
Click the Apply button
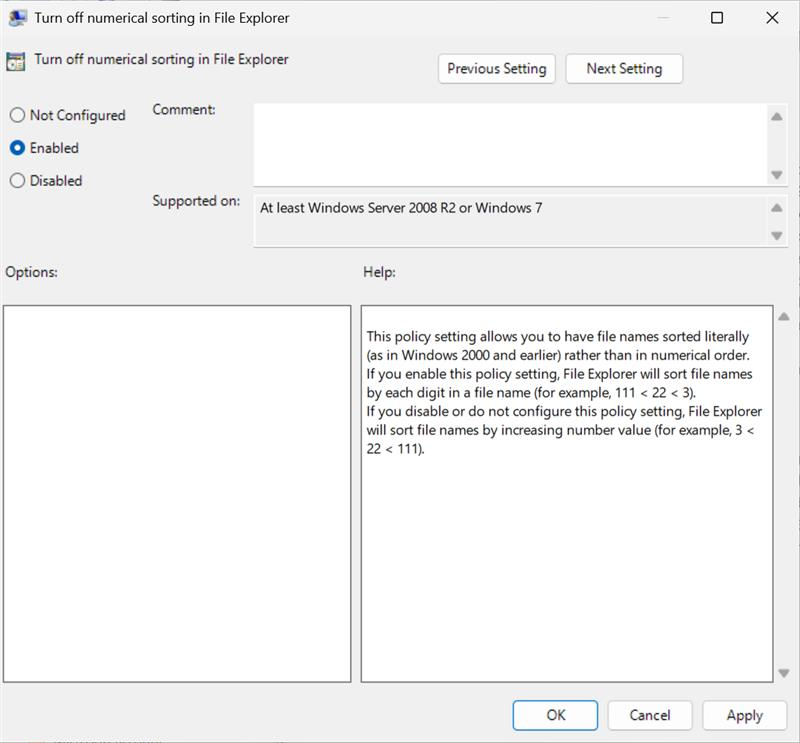[x=744, y=715]
